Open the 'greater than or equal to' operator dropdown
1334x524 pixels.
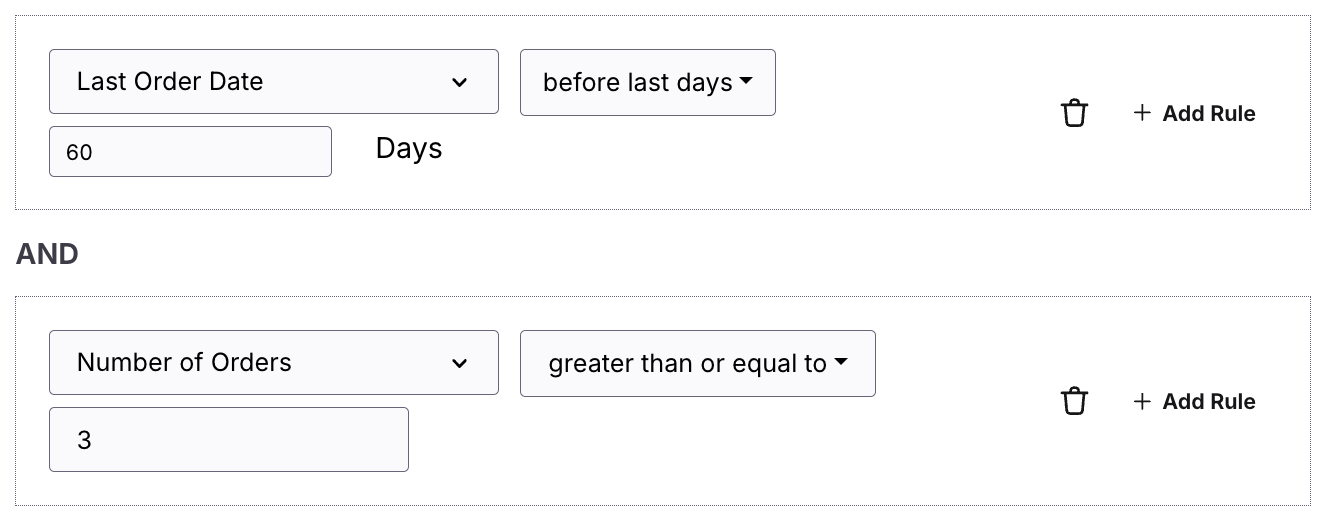(x=698, y=363)
